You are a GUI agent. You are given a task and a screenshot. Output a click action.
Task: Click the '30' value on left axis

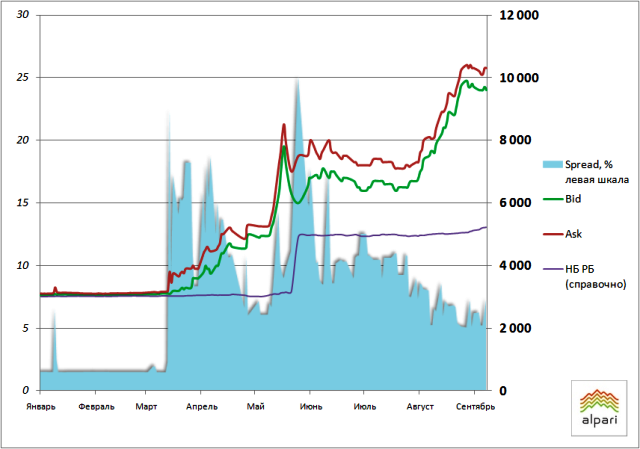[23, 15]
